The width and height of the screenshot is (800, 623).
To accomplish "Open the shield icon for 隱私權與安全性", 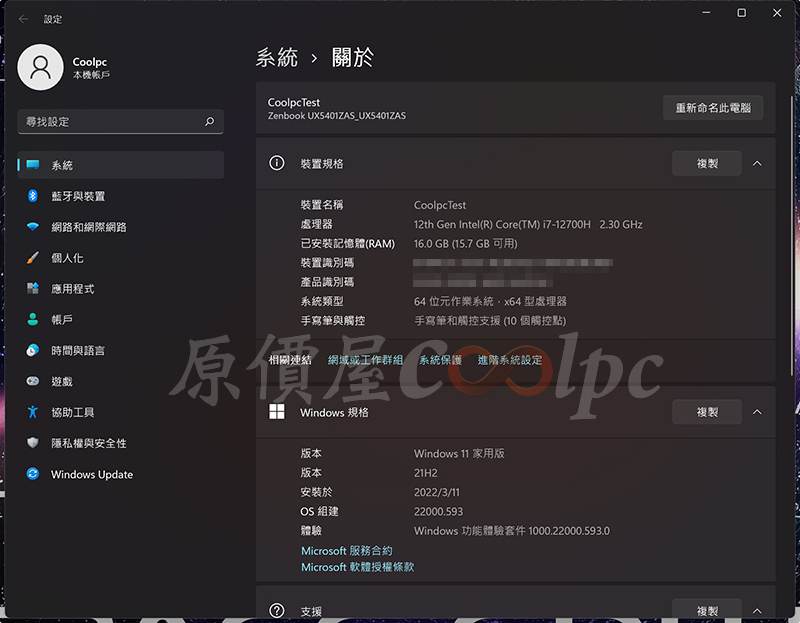I will pyautogui.click(x=33, y=443).
